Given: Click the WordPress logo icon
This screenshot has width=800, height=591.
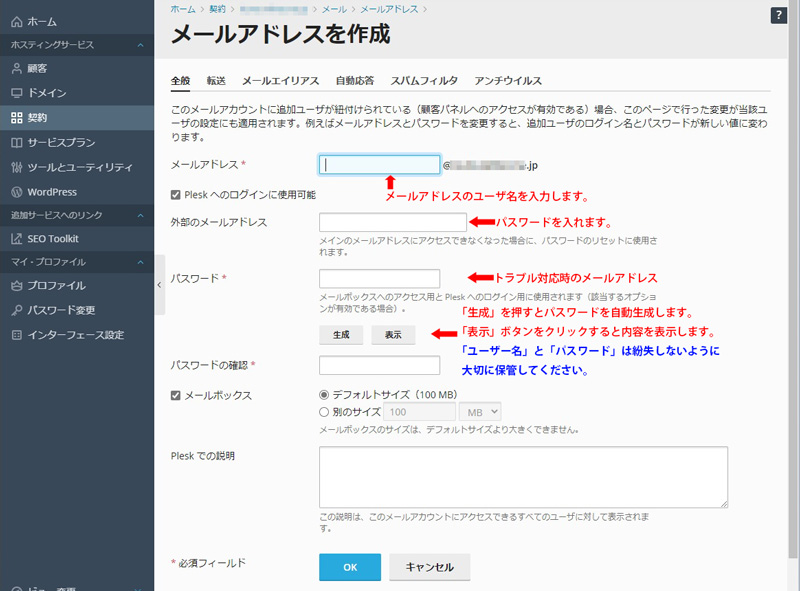Looking at the screenshot, I should [x=16, y=192].
